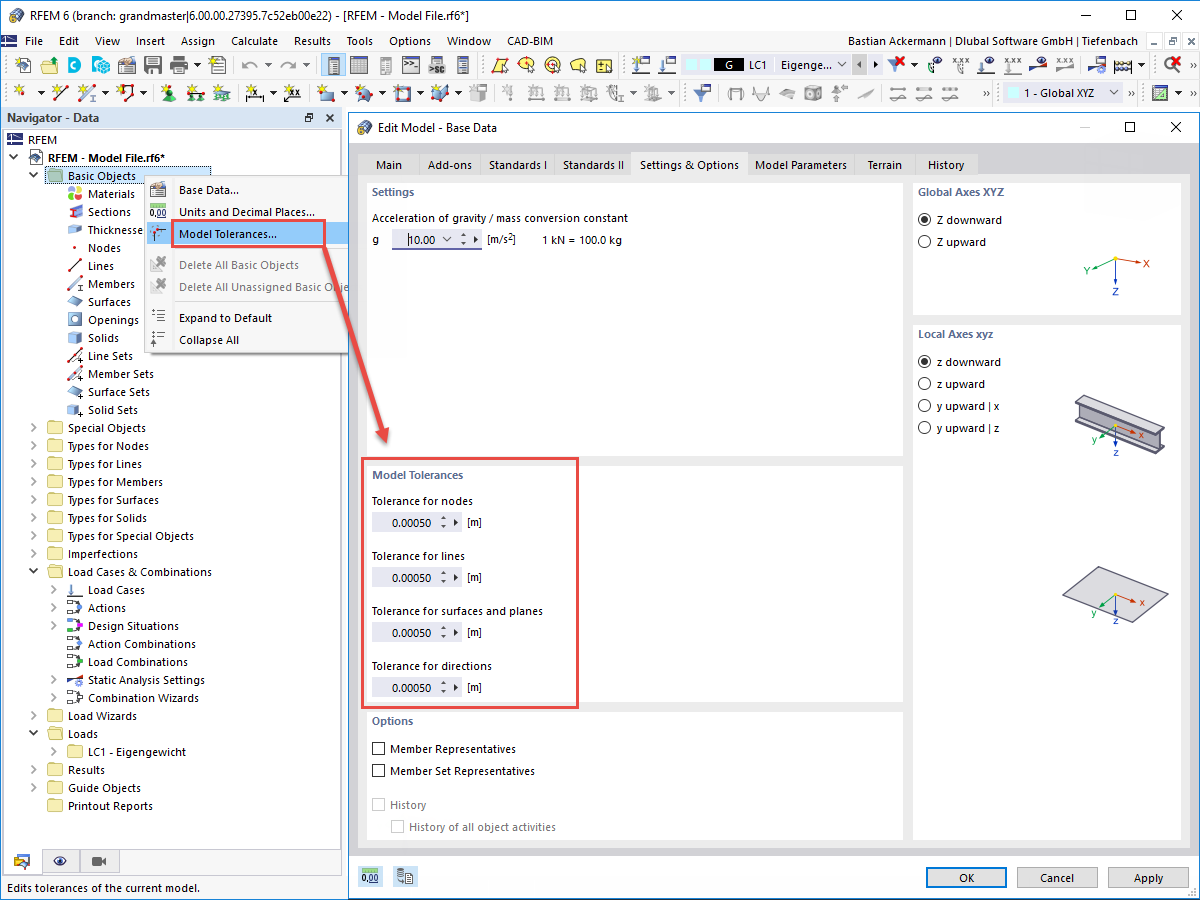Undo the last action
This screenshot has width=1200, height=900.
(250, 65)
